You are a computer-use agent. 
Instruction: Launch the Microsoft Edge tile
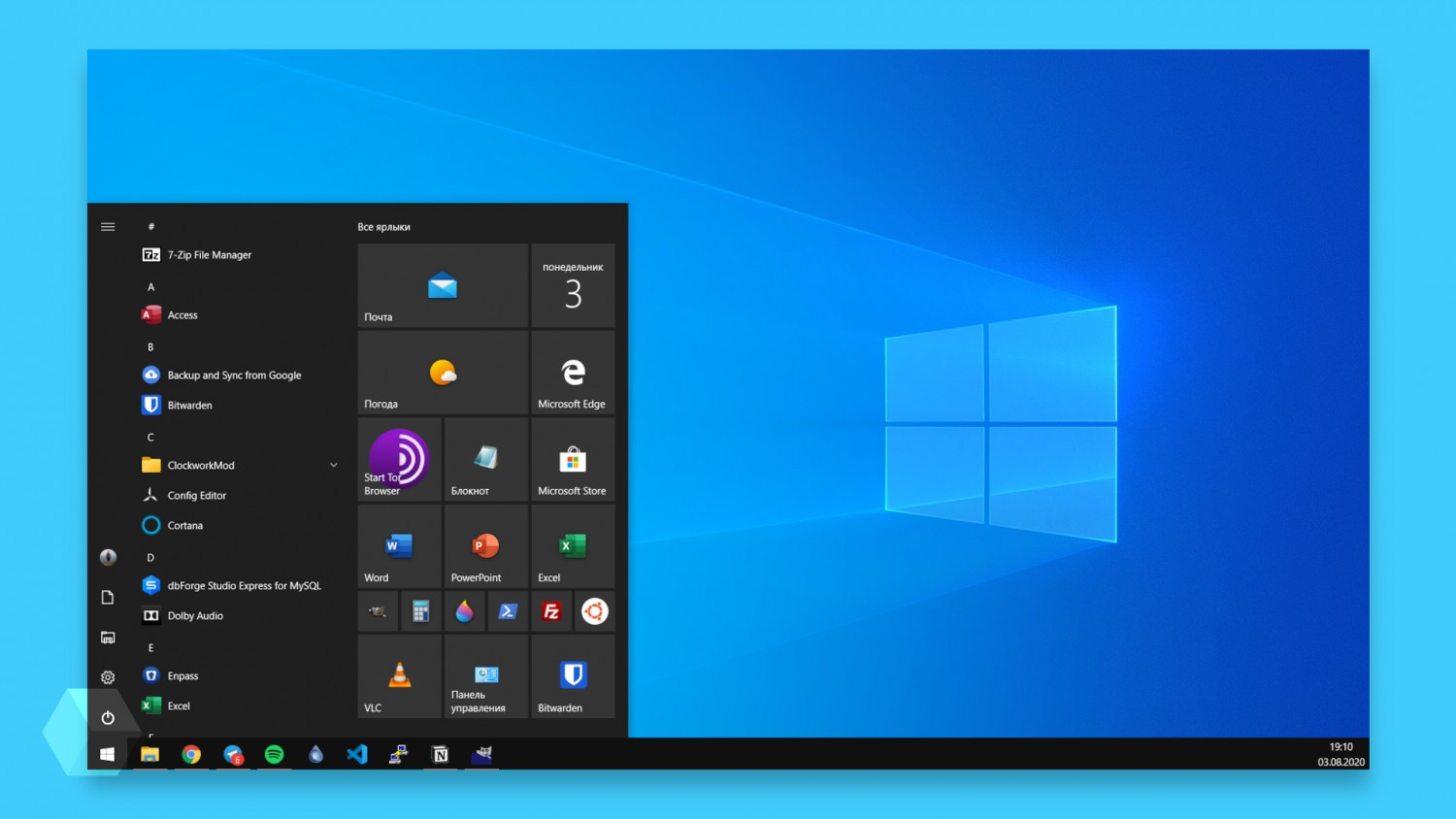(x=573, y=373)
